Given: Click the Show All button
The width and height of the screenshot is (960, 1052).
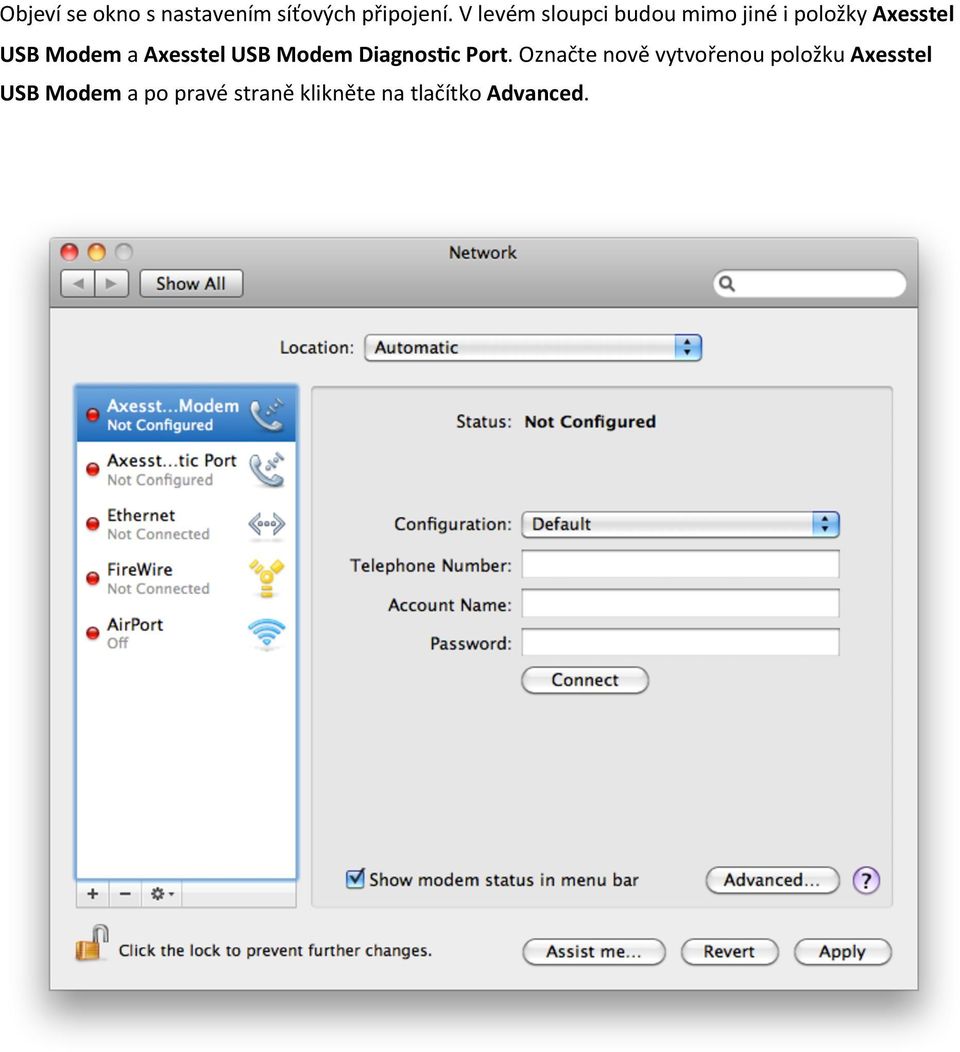Looking at the screenshot, I should (x=191, y=284).
